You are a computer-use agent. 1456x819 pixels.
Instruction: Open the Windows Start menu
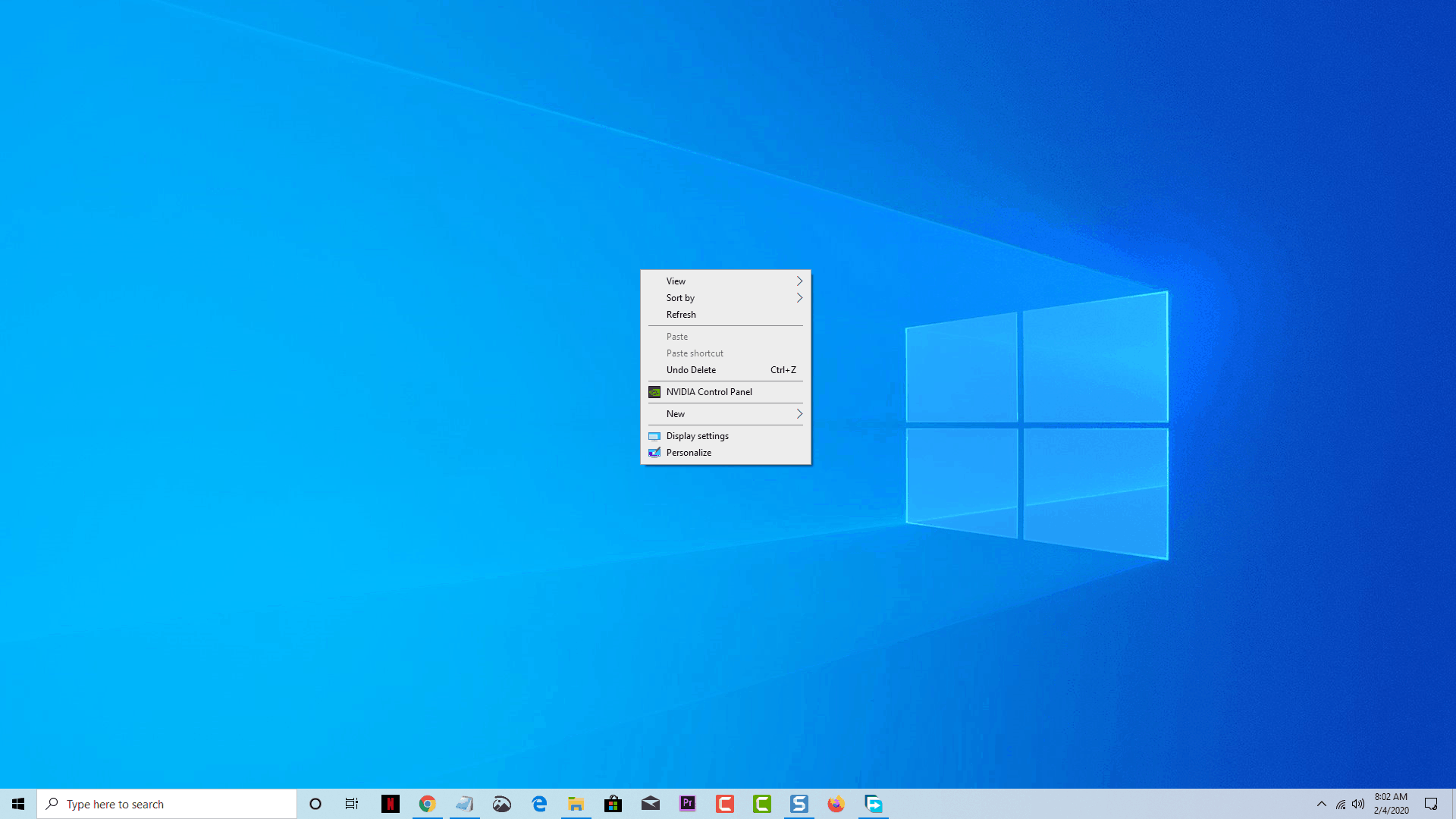18,804
